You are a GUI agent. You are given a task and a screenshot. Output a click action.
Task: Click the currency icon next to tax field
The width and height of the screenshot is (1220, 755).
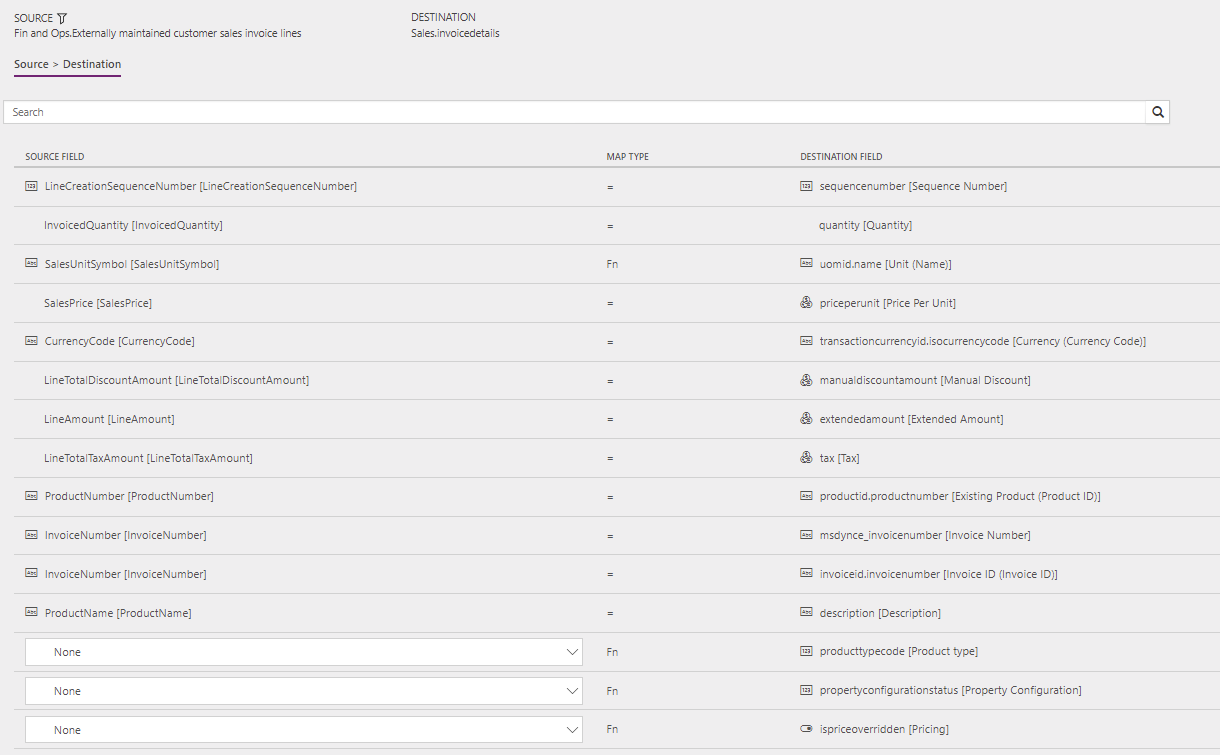tap(806, 457)
